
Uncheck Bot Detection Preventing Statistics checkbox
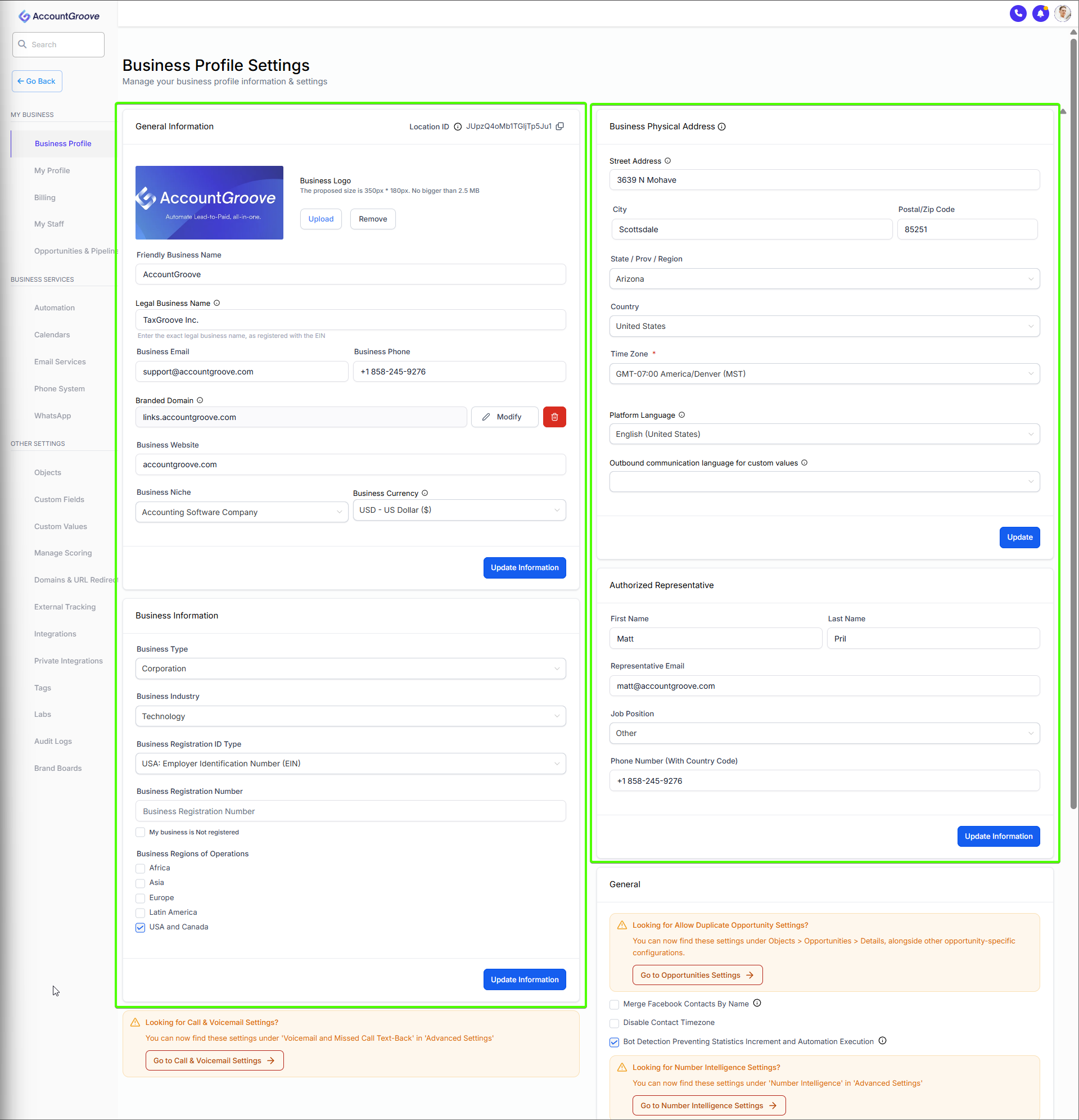pos(615,1042)
